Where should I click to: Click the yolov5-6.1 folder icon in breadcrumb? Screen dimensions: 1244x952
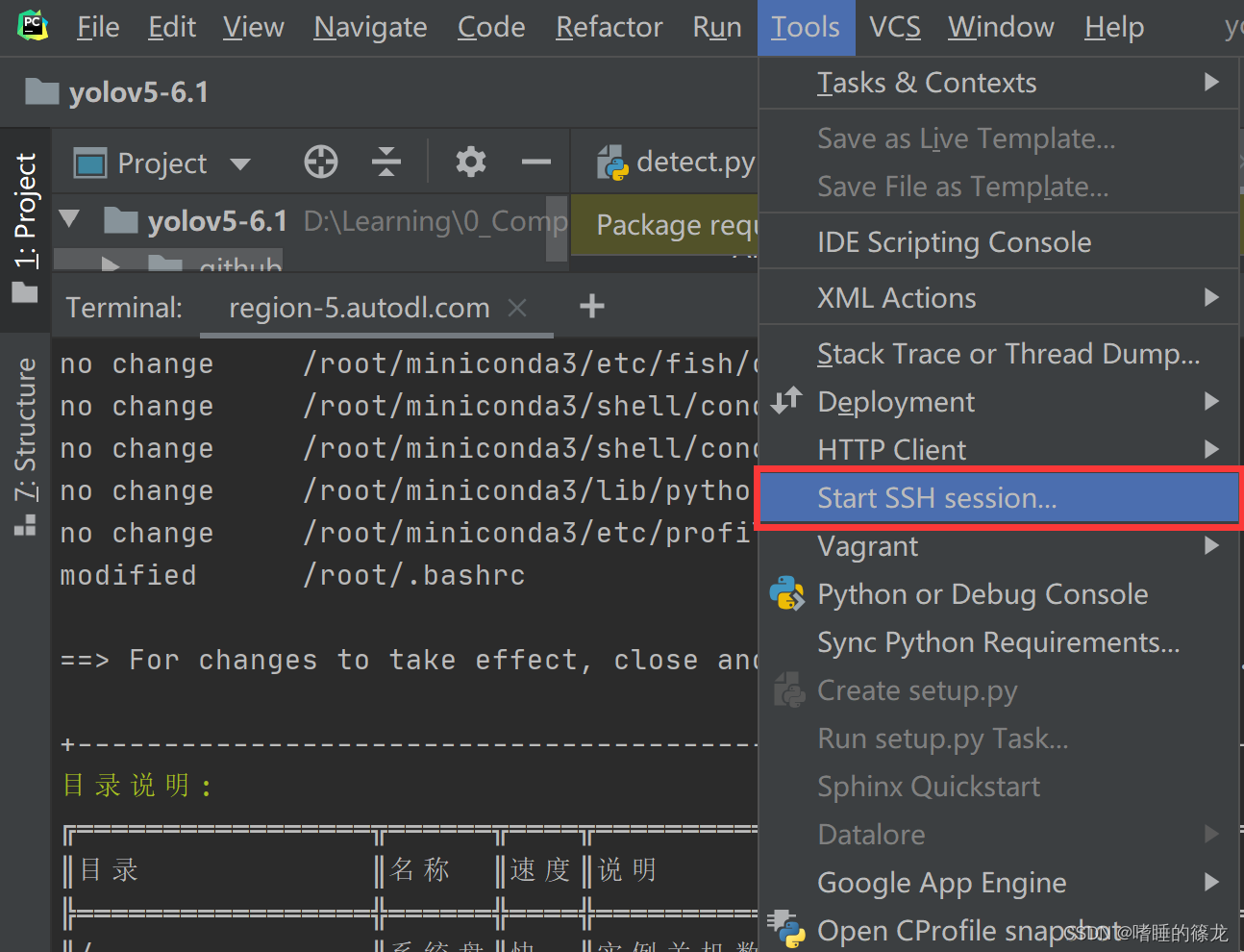pyautogui.click(x=41, y=91)
